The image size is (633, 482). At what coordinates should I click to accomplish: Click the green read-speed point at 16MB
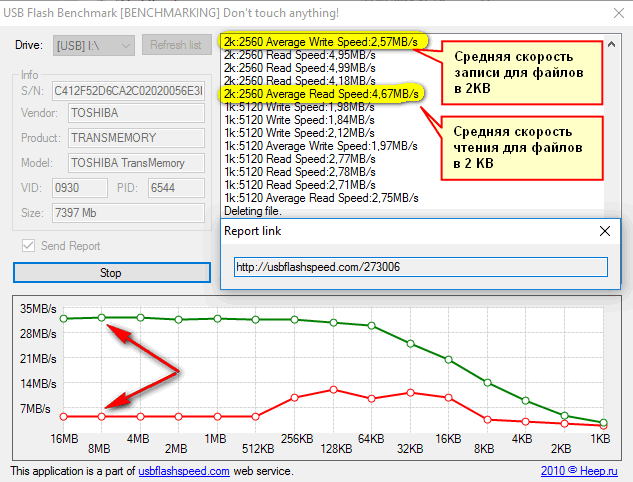point(63,319)
